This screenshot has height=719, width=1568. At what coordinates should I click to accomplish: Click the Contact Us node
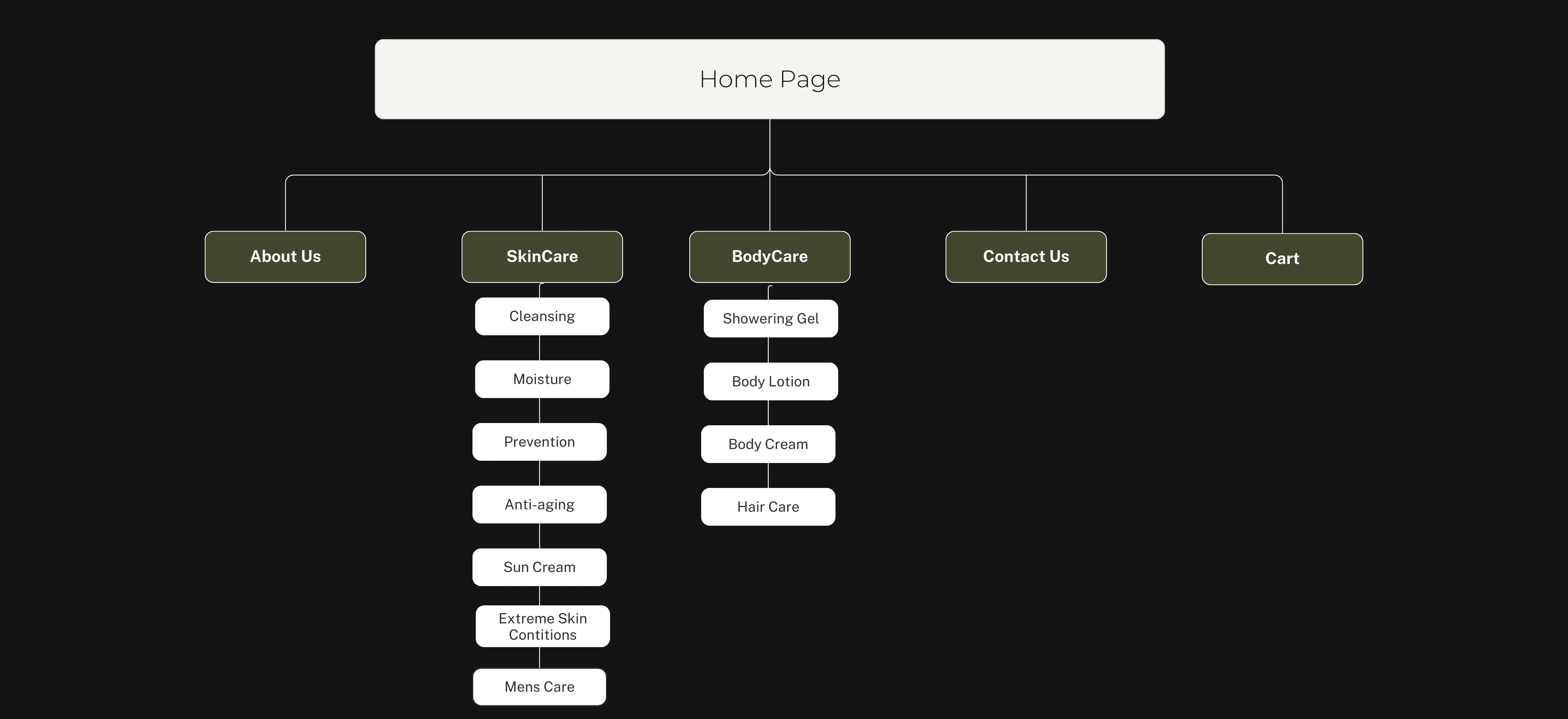tap(1026, 256)
